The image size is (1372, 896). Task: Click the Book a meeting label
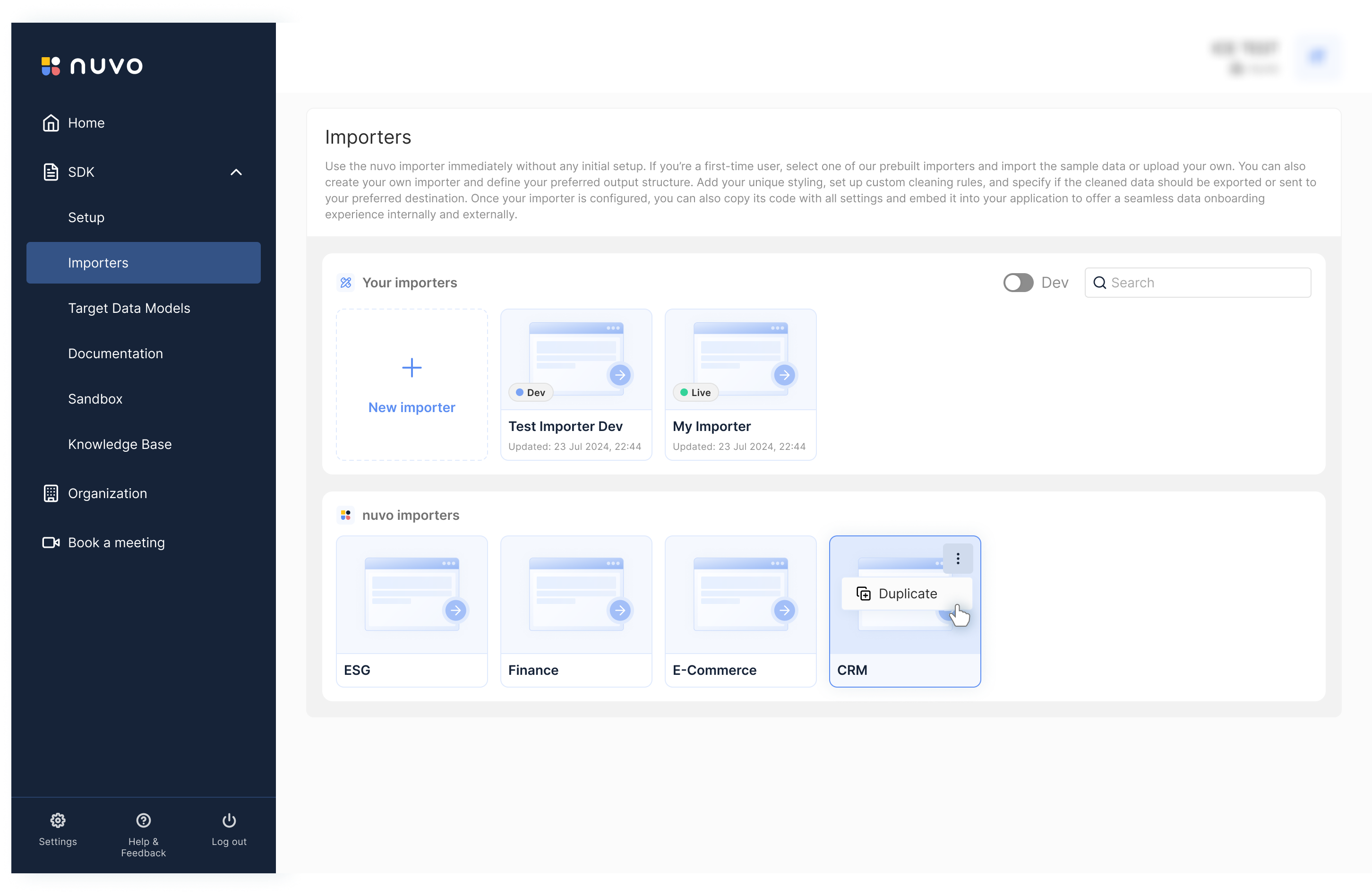[116, 543]
